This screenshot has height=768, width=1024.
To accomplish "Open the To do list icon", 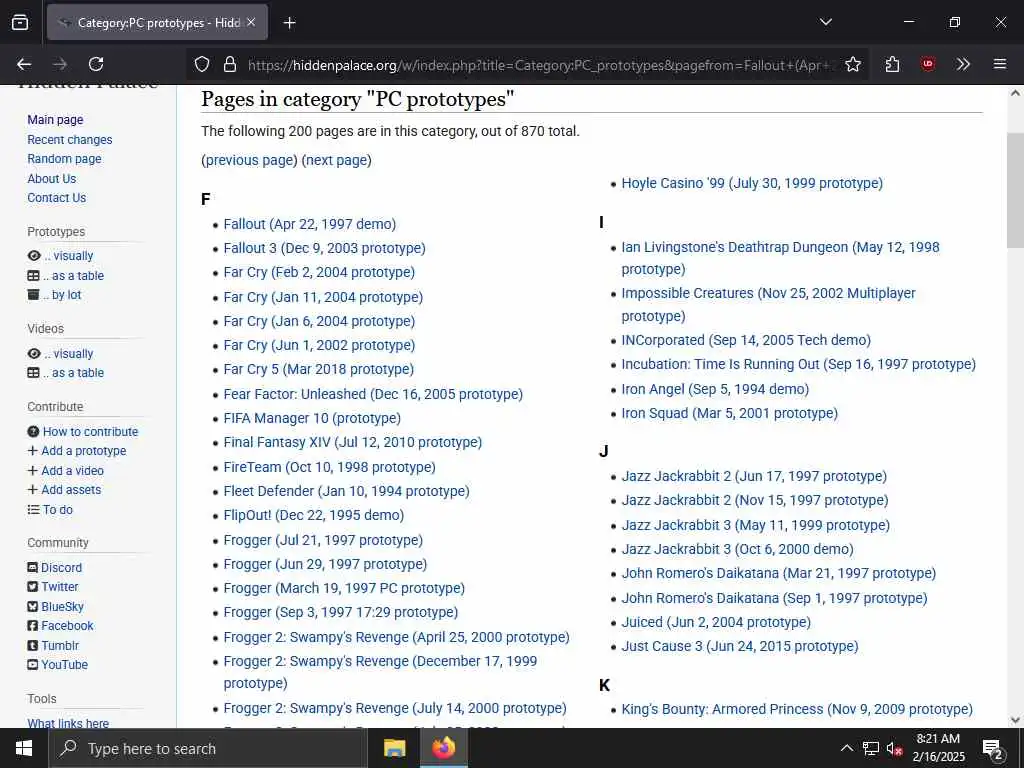I will click(33, 509).
